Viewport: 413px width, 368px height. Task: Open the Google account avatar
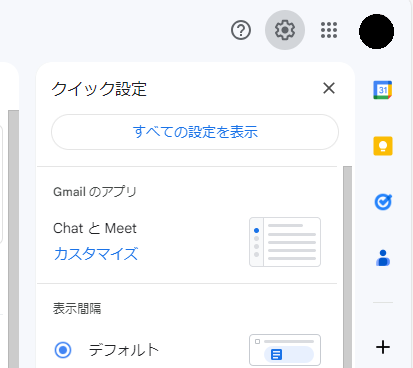pos(376,31)
